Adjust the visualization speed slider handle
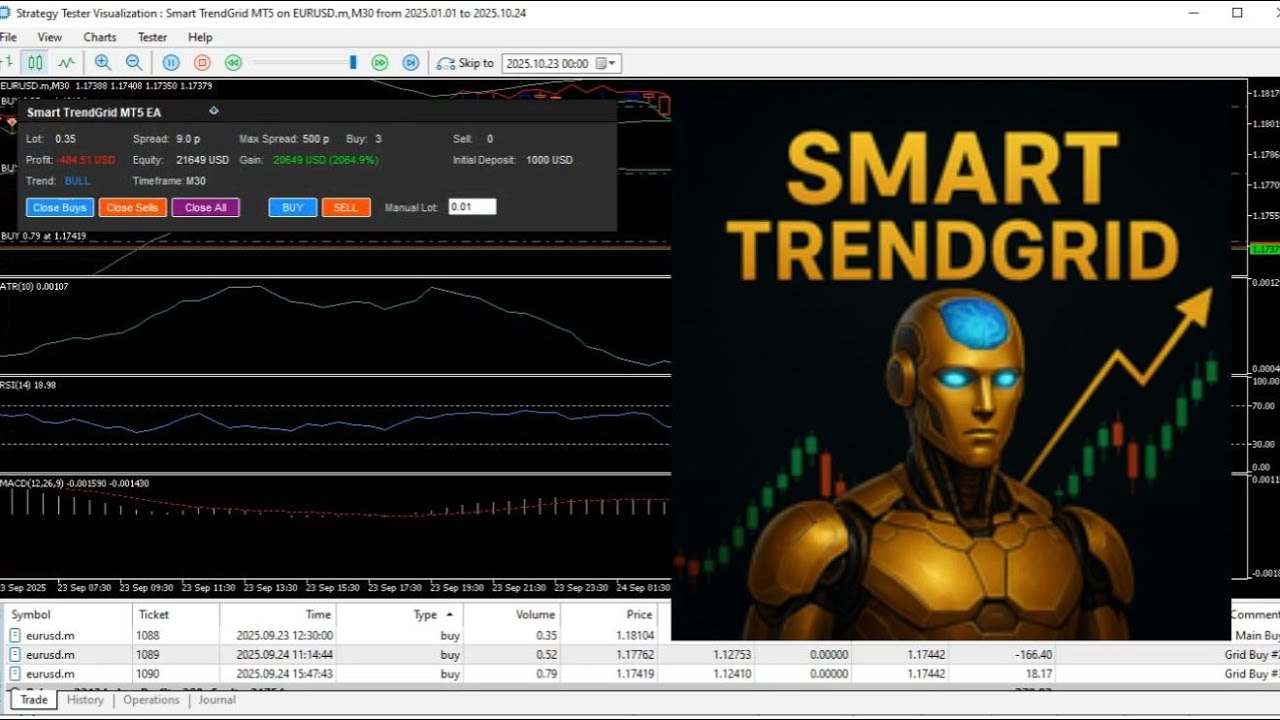This screenshot has width=1280, height=720. 353,62
